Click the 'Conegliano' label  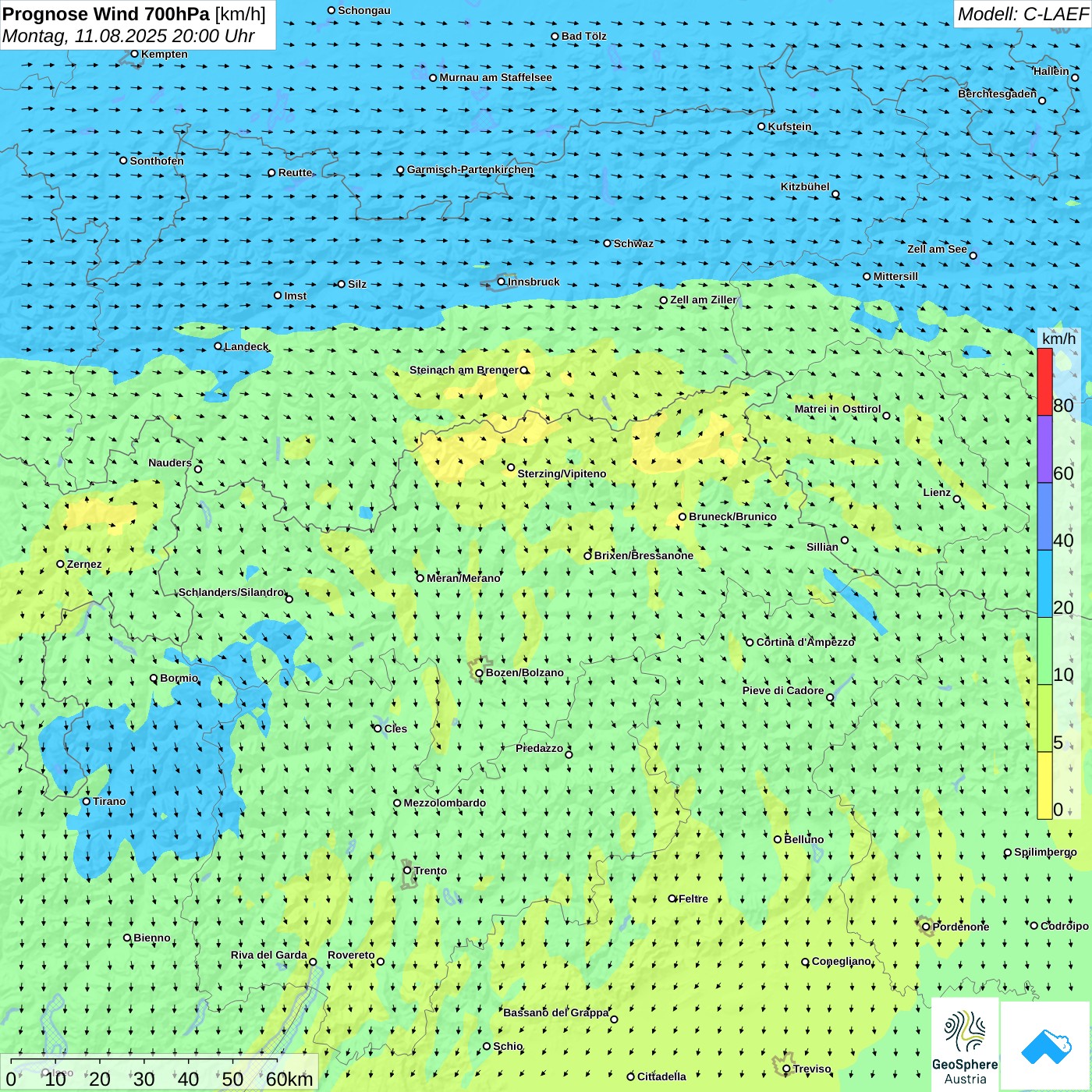(841, 961)
